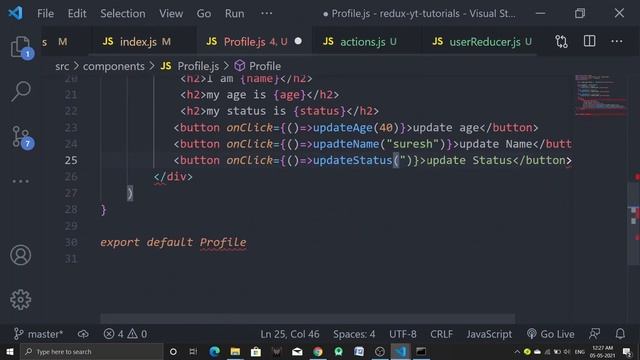Viewport: 640px width, 360px height.
Task: Open the Search view in activity bar
Action: (x=20, y=91)
